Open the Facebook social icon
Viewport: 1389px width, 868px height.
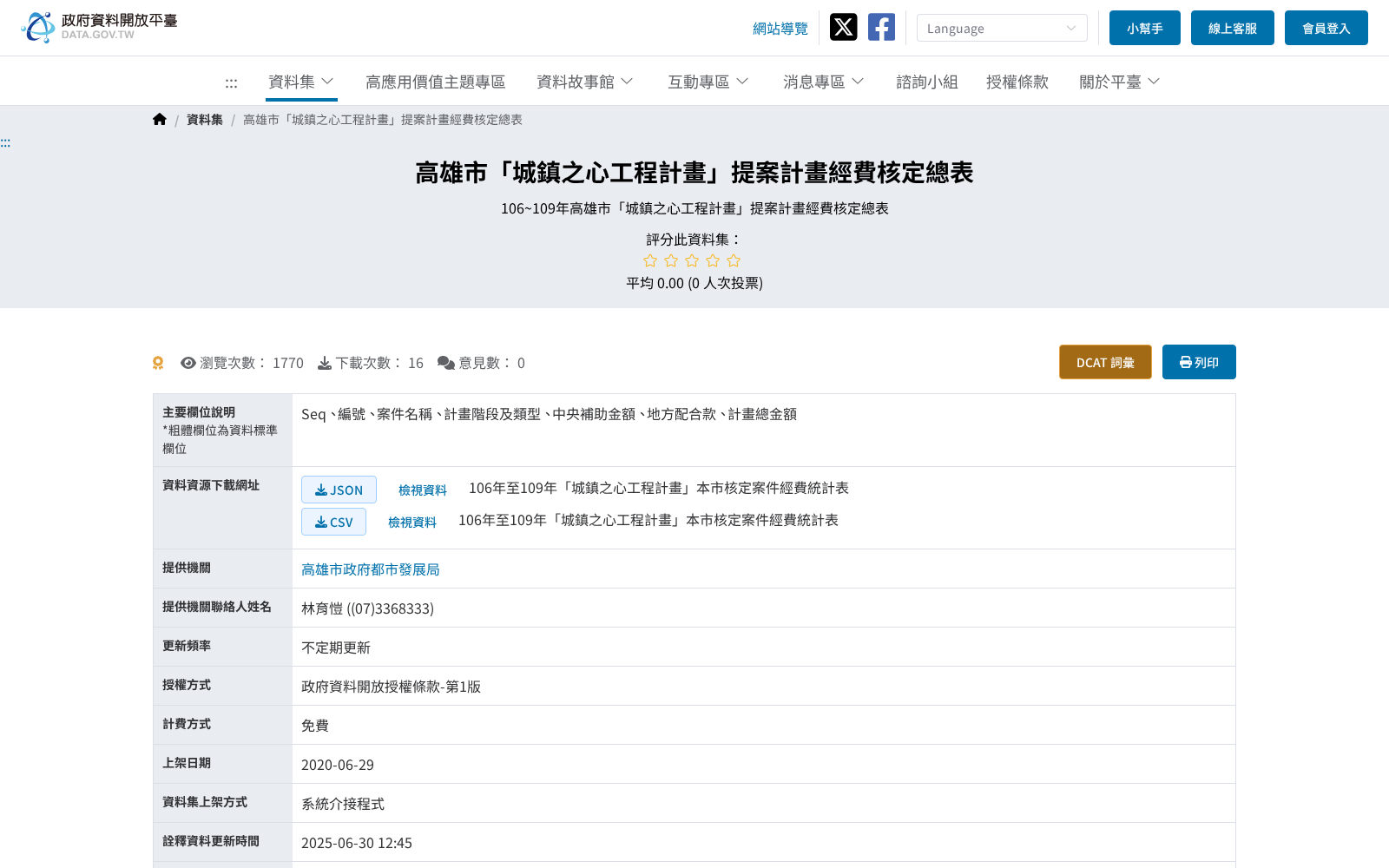tap(881, 27)
